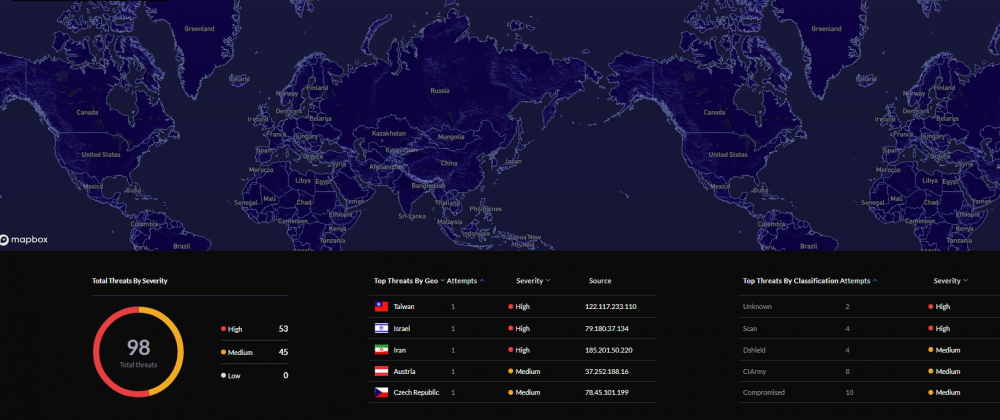Click the Russia label on the map

[439, 90]
